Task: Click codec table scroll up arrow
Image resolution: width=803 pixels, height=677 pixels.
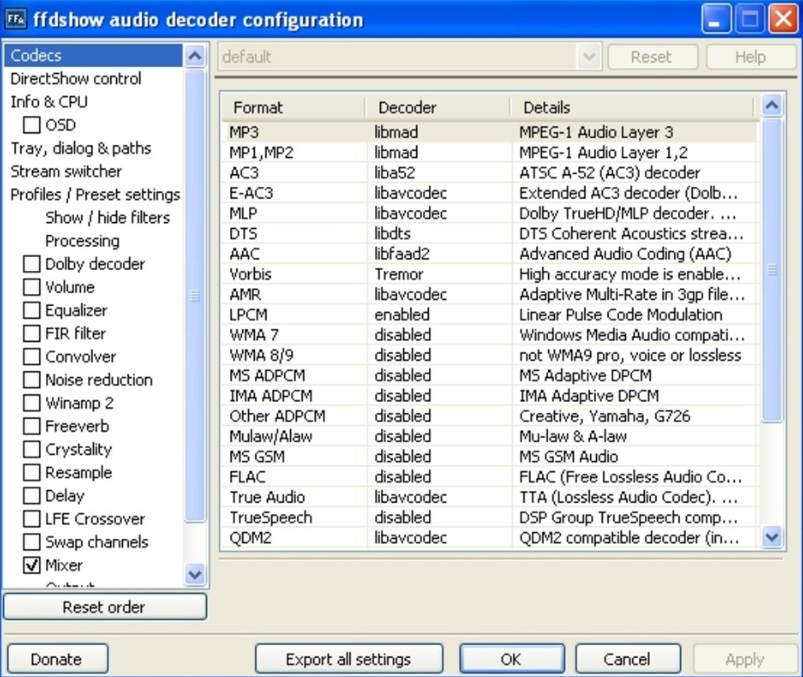Action: 771,105
